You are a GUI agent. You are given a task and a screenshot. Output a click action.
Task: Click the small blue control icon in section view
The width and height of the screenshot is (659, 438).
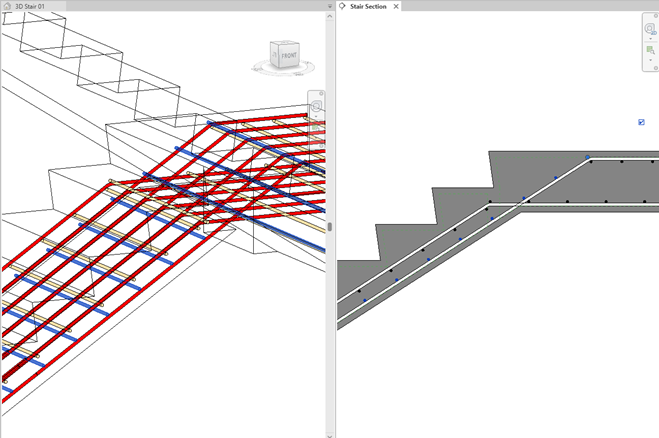[x=641, y=122]
